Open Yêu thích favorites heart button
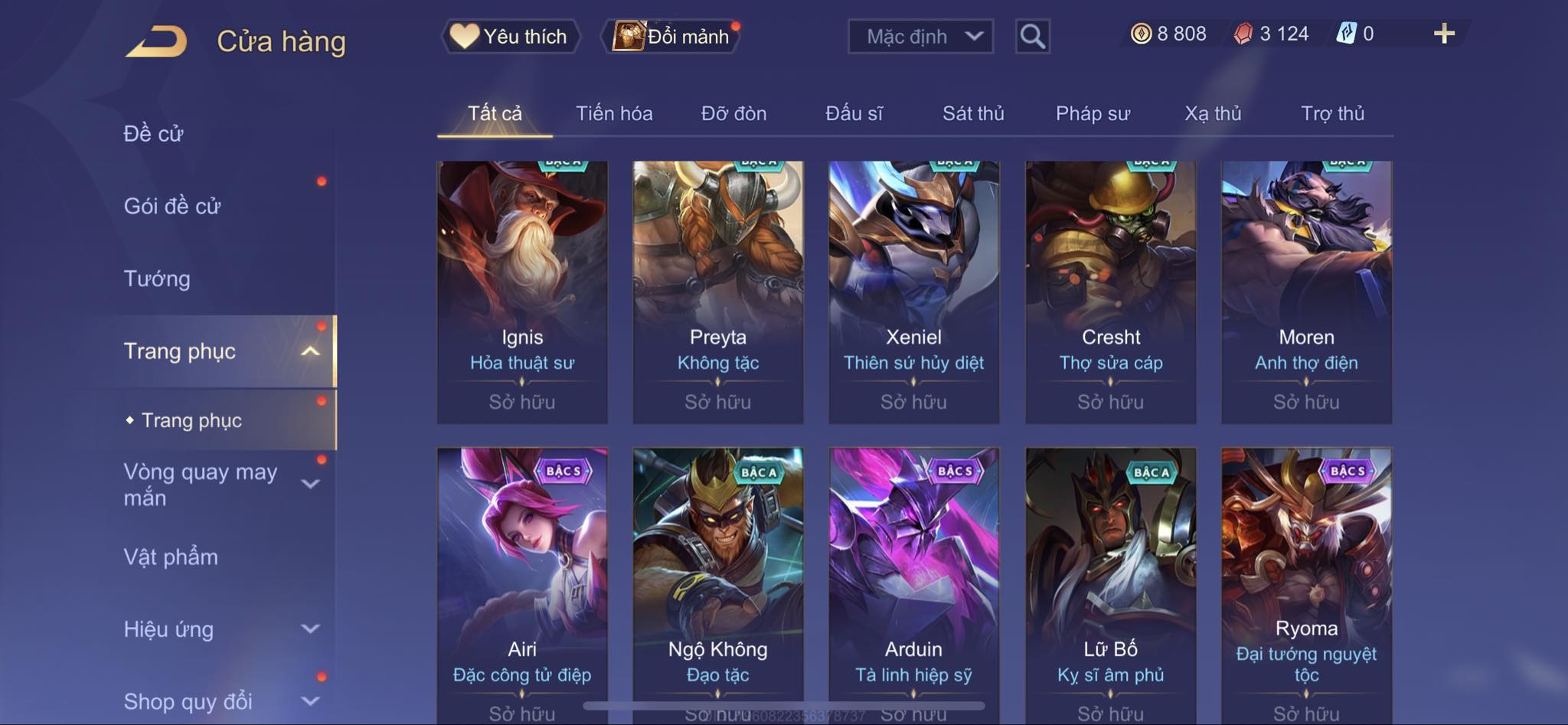The height and width of the screenshot is (725, 1568). pyautogui.click(x=510, y=36)
